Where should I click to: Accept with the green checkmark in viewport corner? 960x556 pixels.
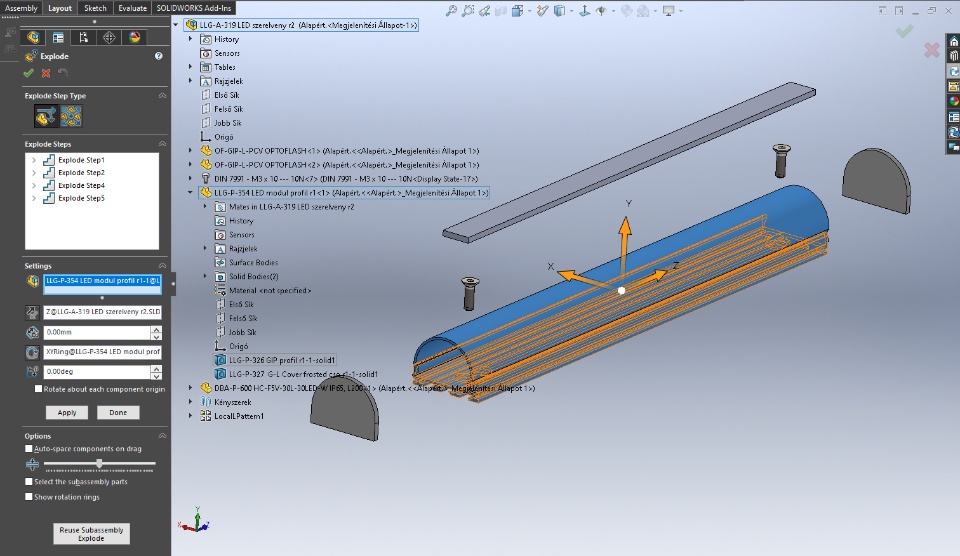[904, 31]
